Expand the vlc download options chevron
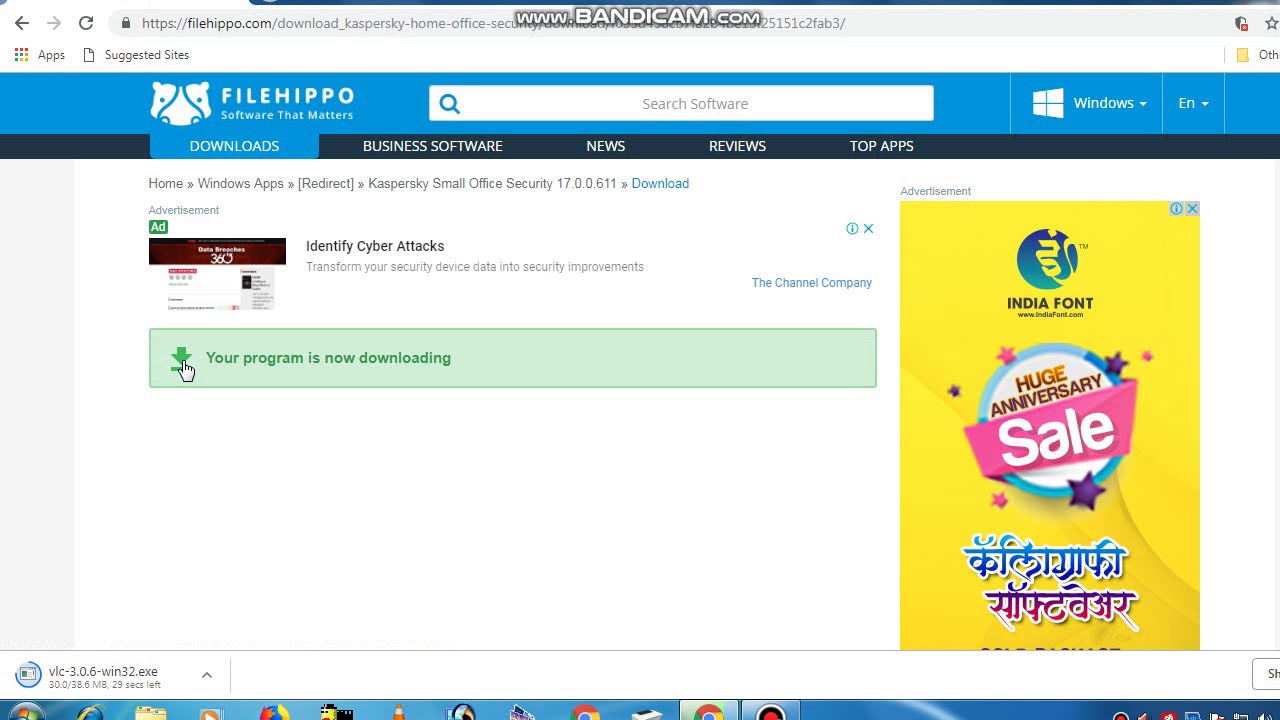Viewport: 1280px width, 720px height. coord(207,675)
